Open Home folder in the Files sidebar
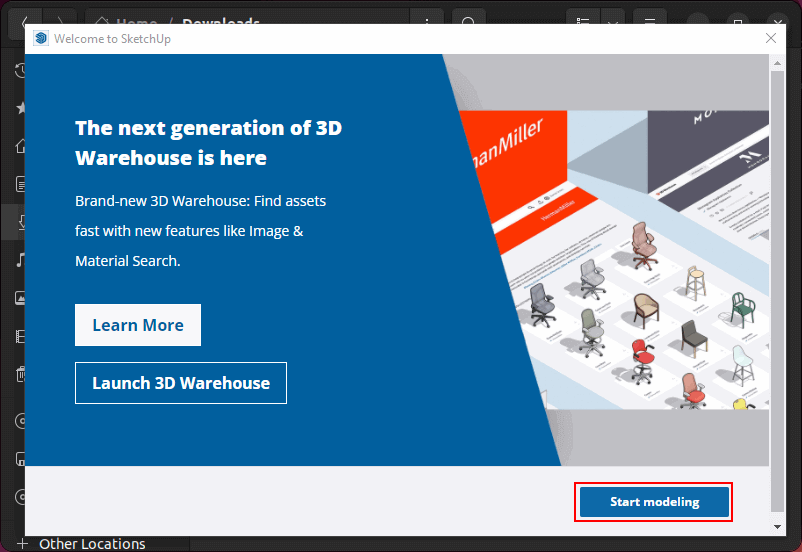The image size is (802, 552). 20,146
